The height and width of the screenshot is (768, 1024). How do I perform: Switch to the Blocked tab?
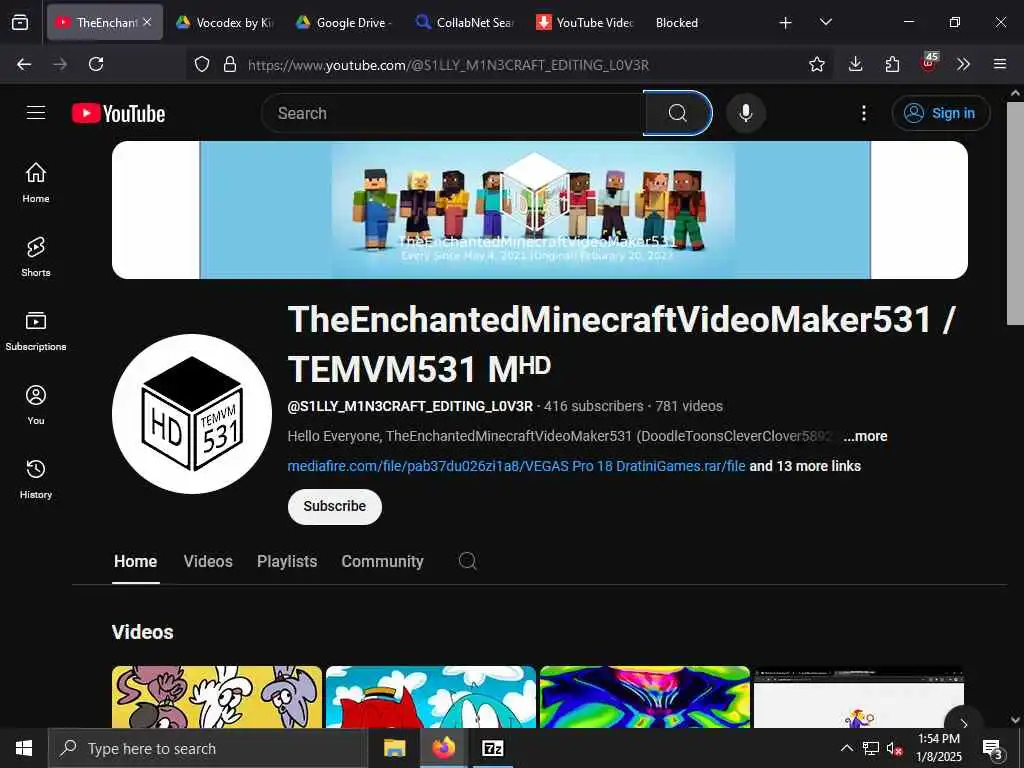coord(677,22)
